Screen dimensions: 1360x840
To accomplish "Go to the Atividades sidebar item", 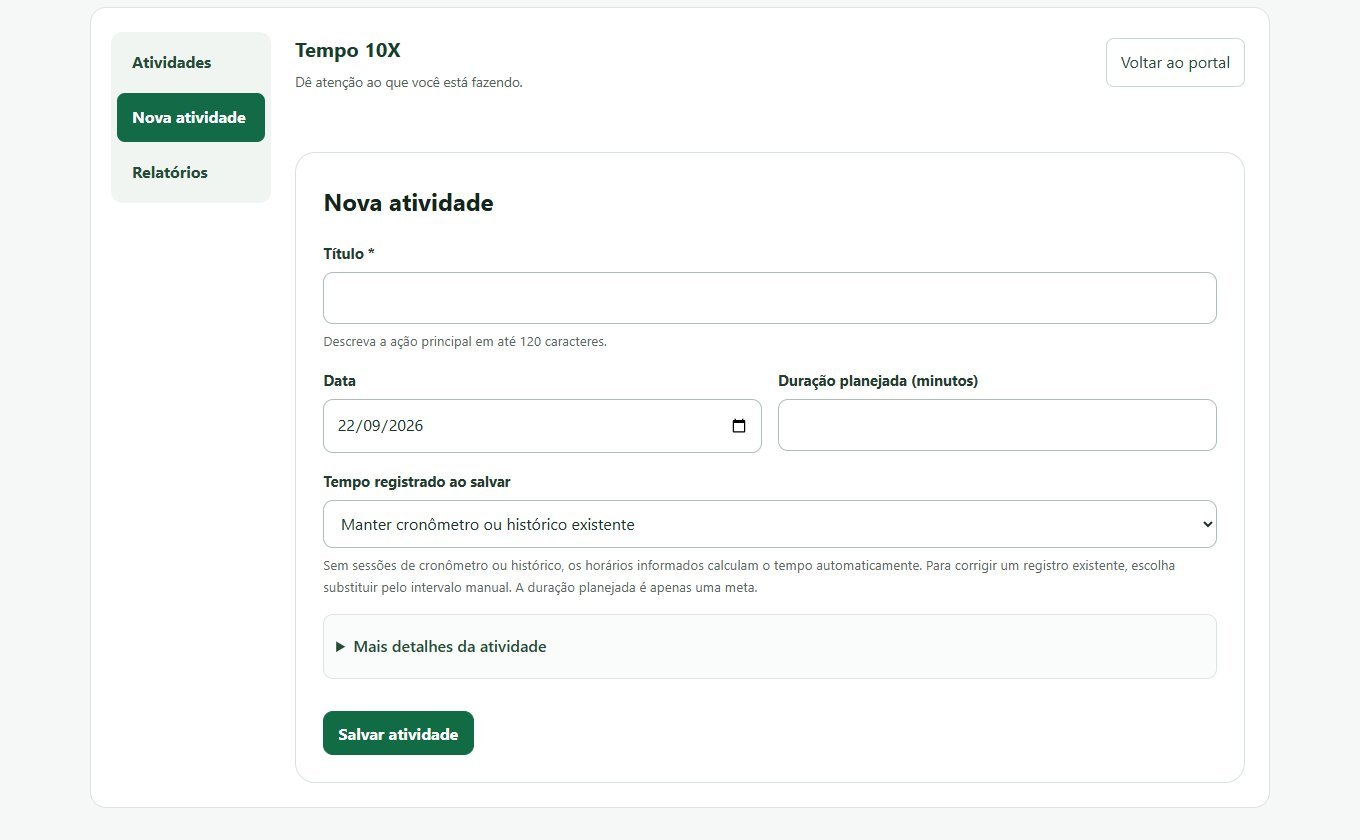I will 191,63.
